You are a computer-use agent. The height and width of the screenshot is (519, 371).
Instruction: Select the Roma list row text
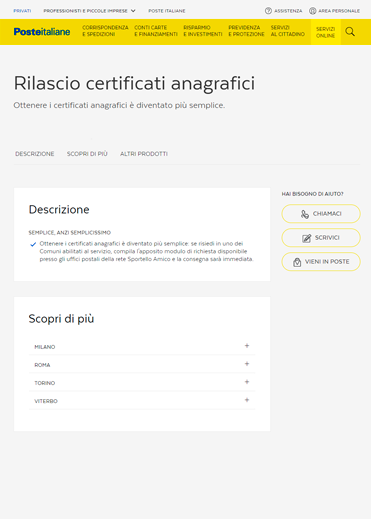pos(42,365)
